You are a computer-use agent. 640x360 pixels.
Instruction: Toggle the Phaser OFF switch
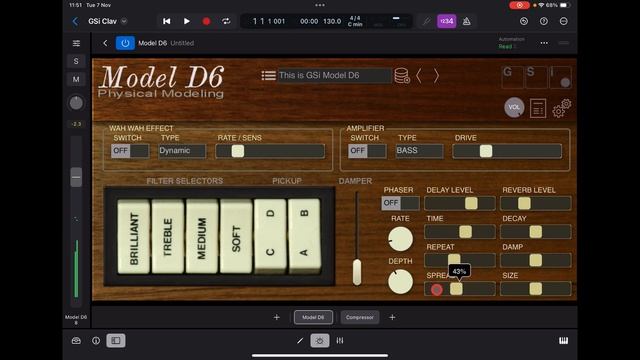400,203
